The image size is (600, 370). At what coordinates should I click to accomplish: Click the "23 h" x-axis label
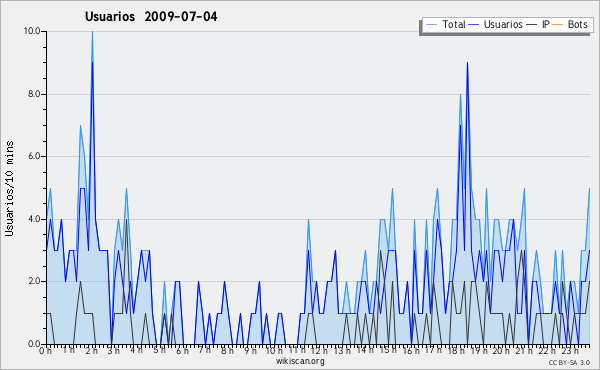(570, 350)
